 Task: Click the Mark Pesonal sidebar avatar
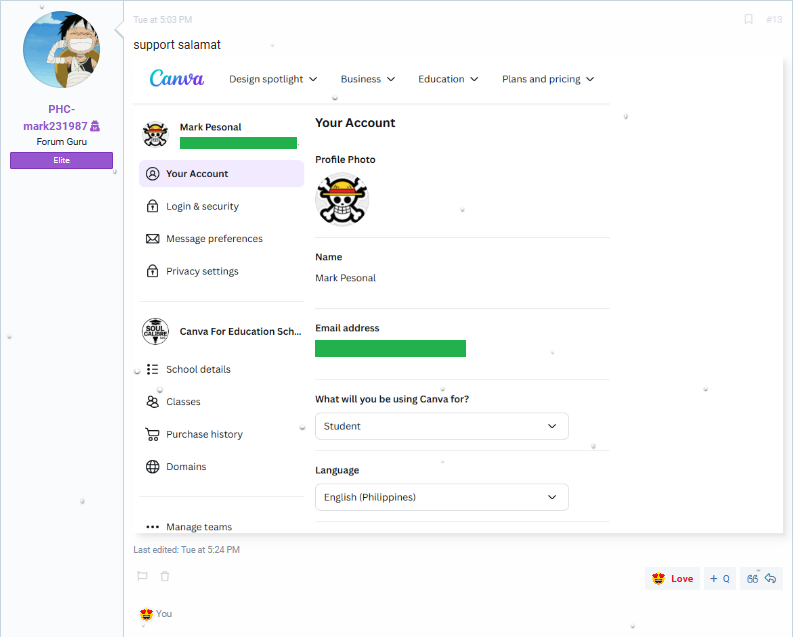155,135
